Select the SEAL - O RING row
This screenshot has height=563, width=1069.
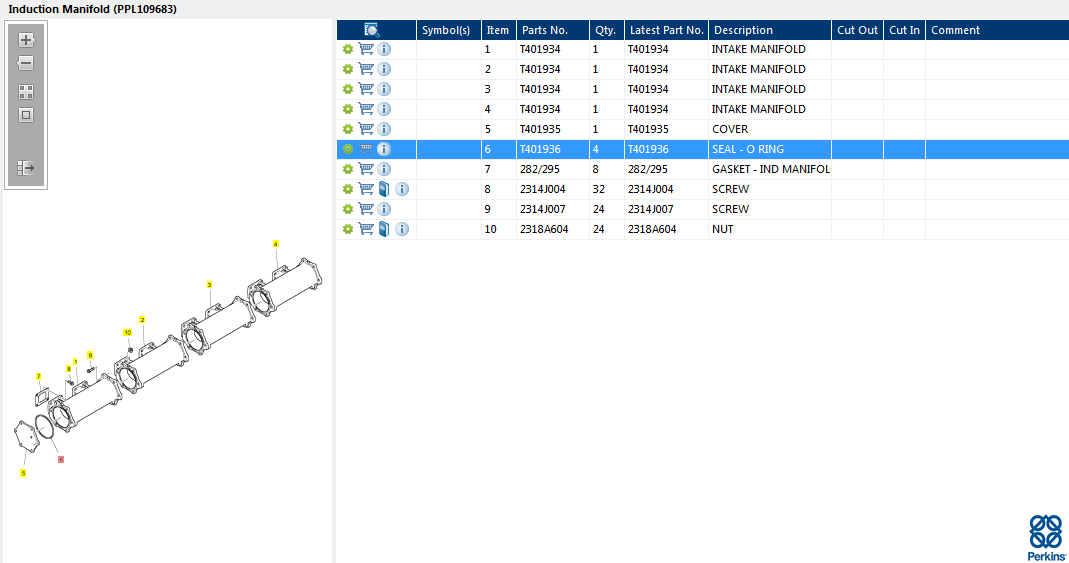coord(747,149)
